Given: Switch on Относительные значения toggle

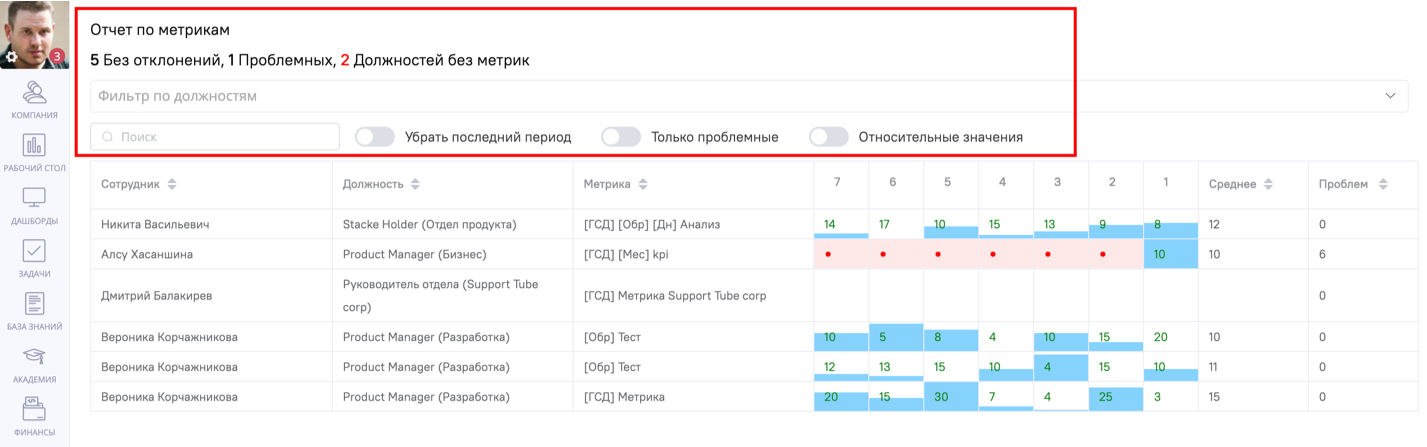Looking at the screenshot, I should click(829, 137).
